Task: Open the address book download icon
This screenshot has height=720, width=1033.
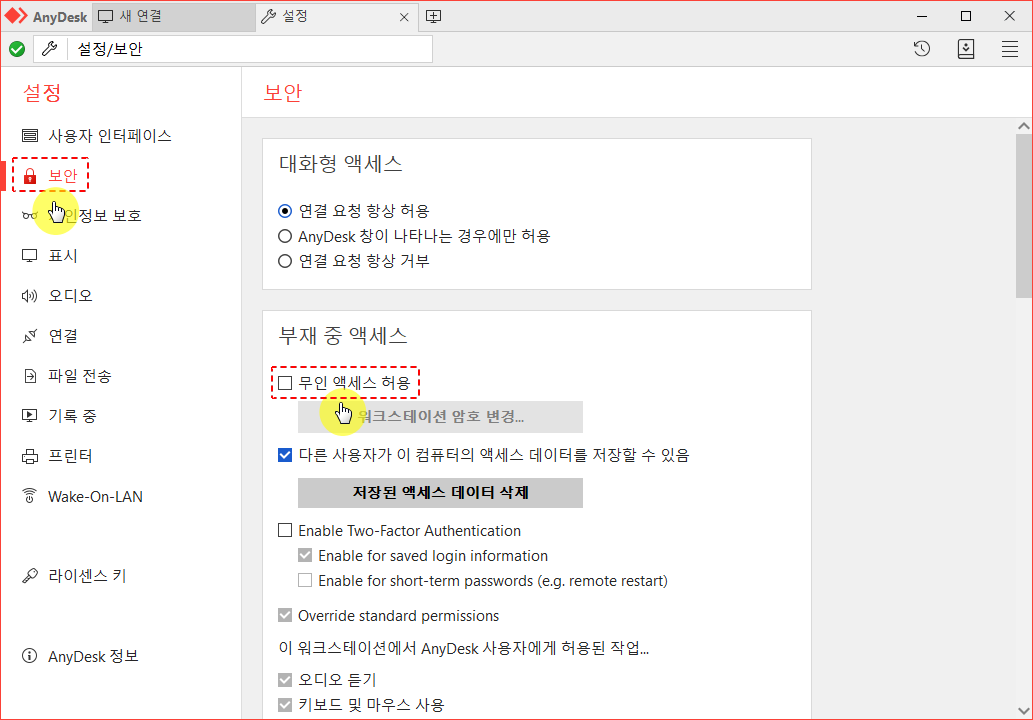Action: coord(966,49)
